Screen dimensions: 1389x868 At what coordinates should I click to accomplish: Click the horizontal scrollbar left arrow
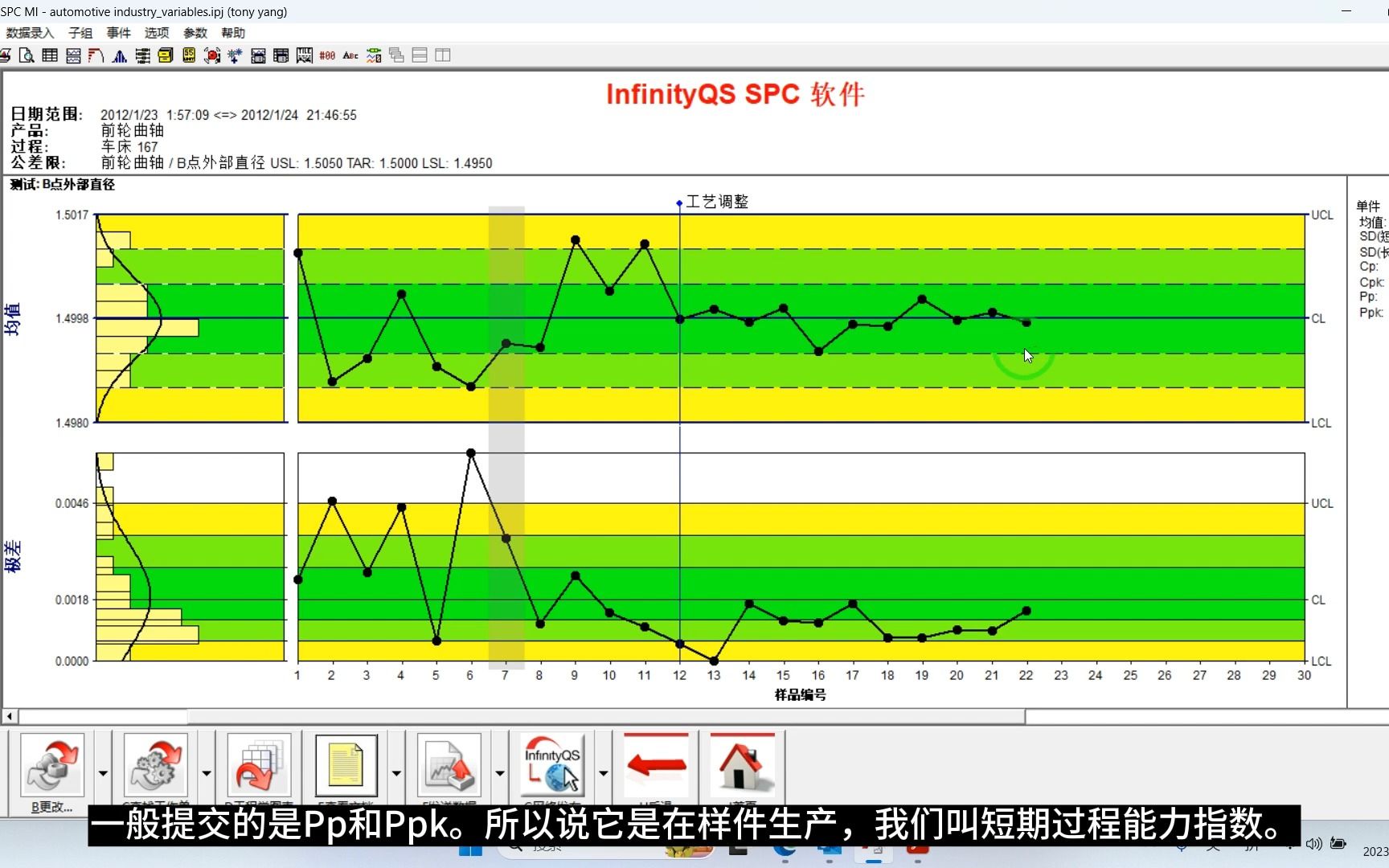click(x=10, y=716)
